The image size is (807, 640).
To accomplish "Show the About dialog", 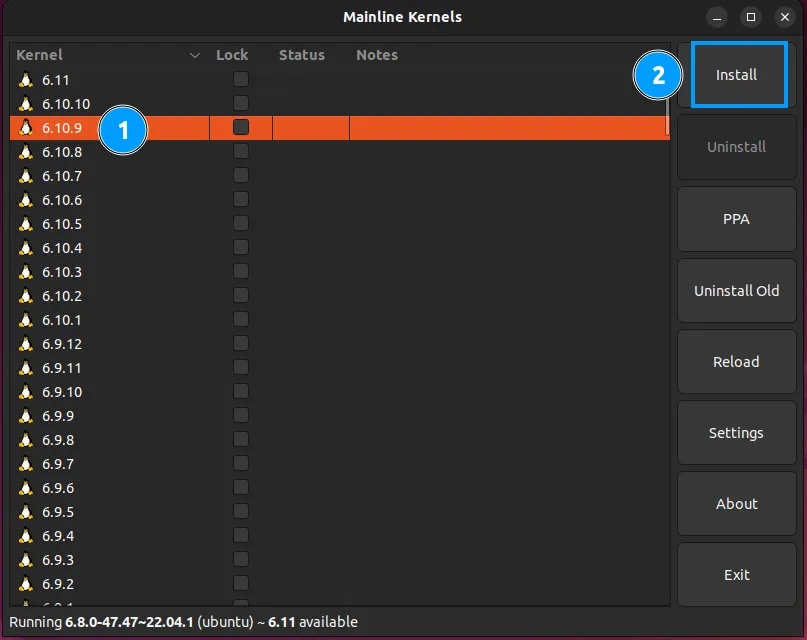I will point(736,504).
